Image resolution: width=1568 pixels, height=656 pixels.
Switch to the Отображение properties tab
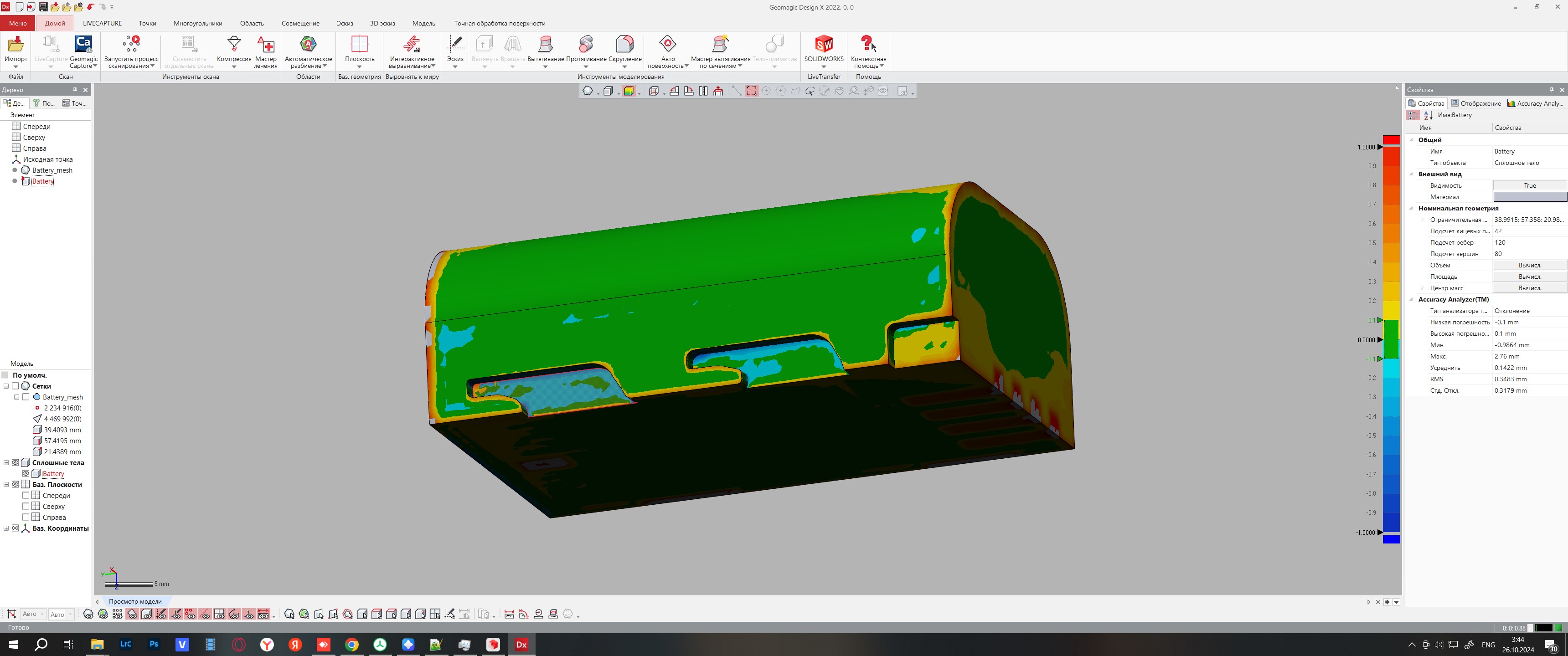coord(1475,103)
